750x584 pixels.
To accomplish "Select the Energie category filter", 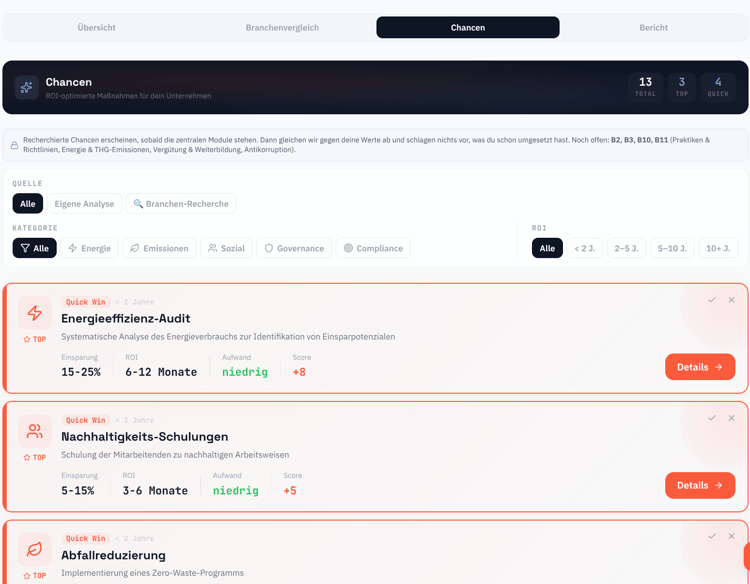I will pos(89,248).
